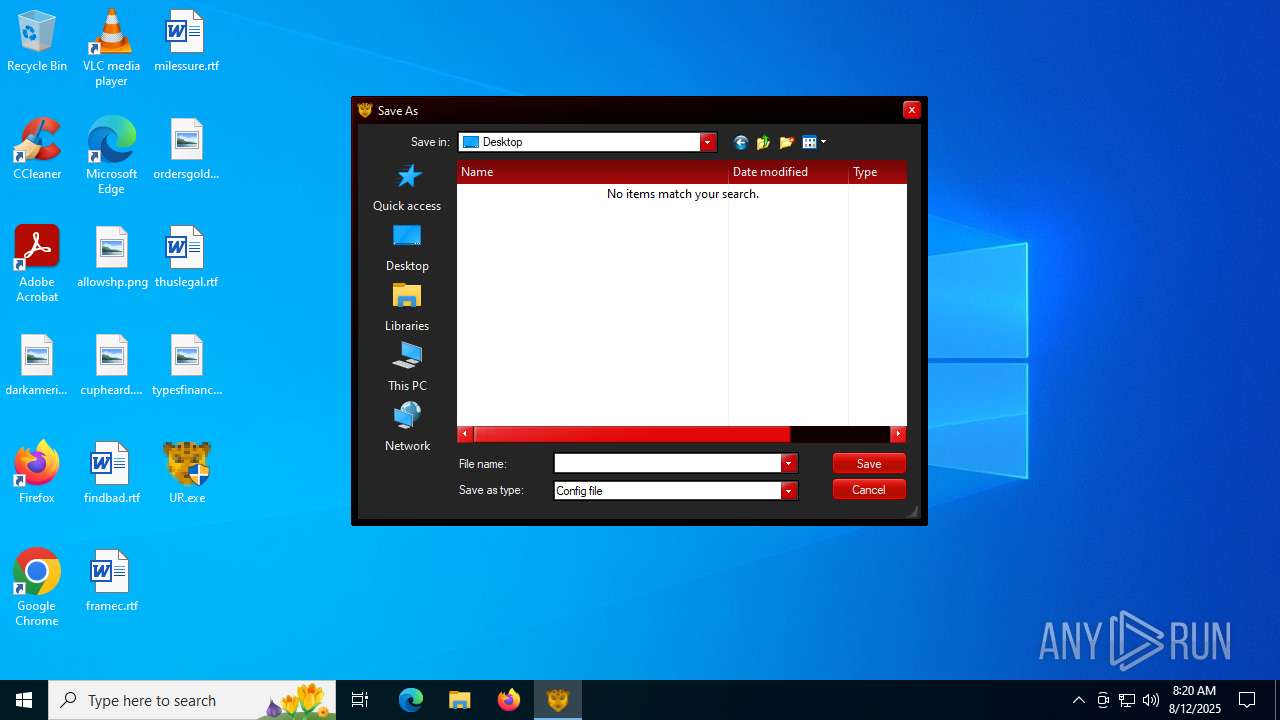1280x720 pixels.
Task: Select the cupheard image file on desktop
Action: tap(111, 366)
